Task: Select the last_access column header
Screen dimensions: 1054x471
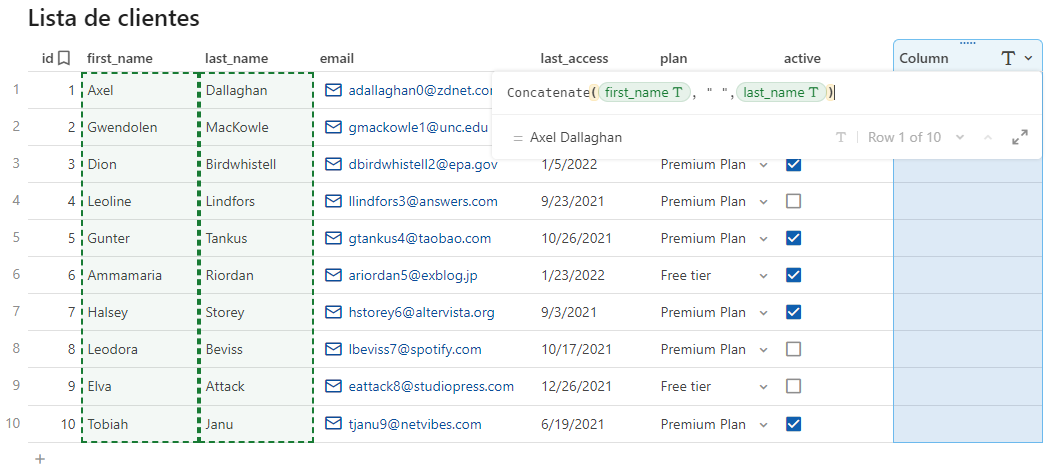Action: 574,58
